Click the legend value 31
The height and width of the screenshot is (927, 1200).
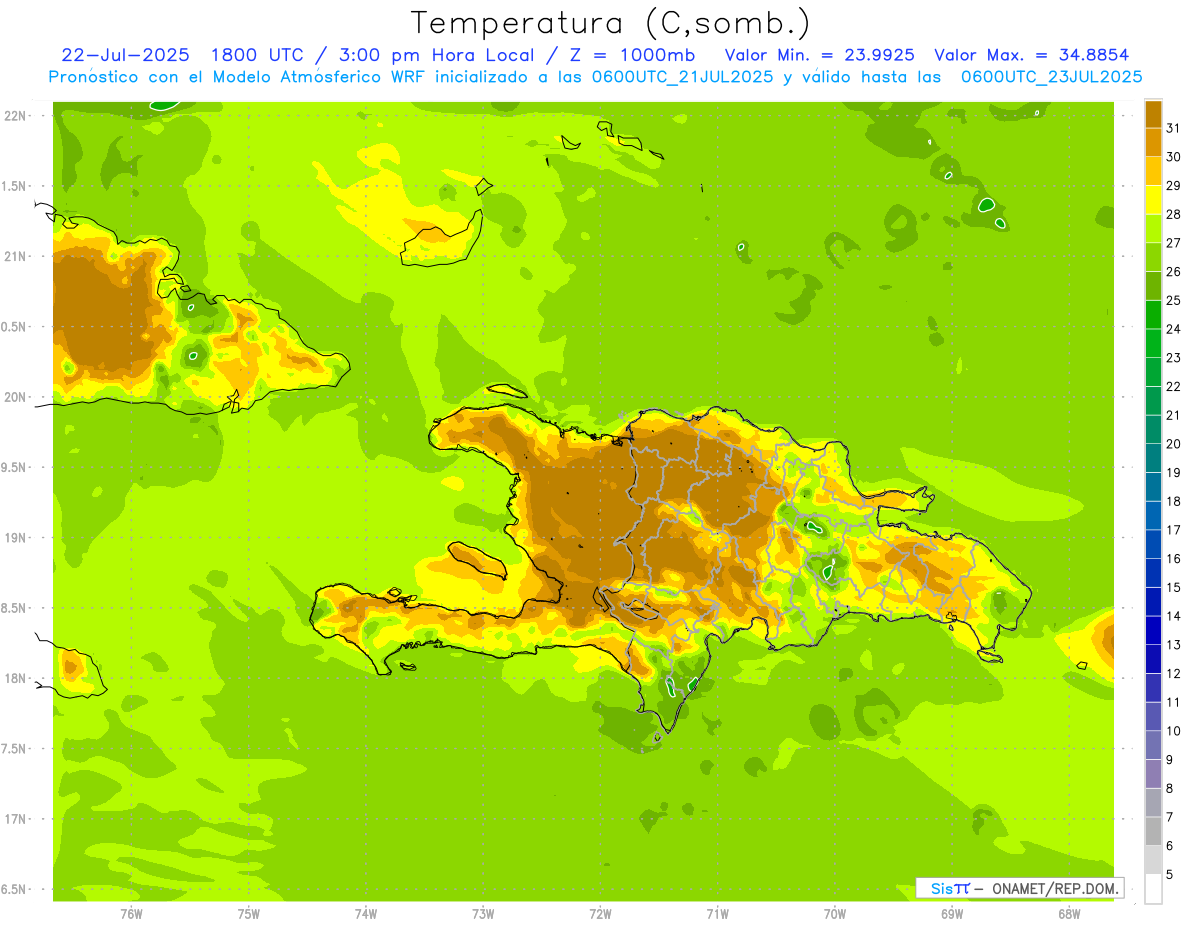[x=1173, y=128]
